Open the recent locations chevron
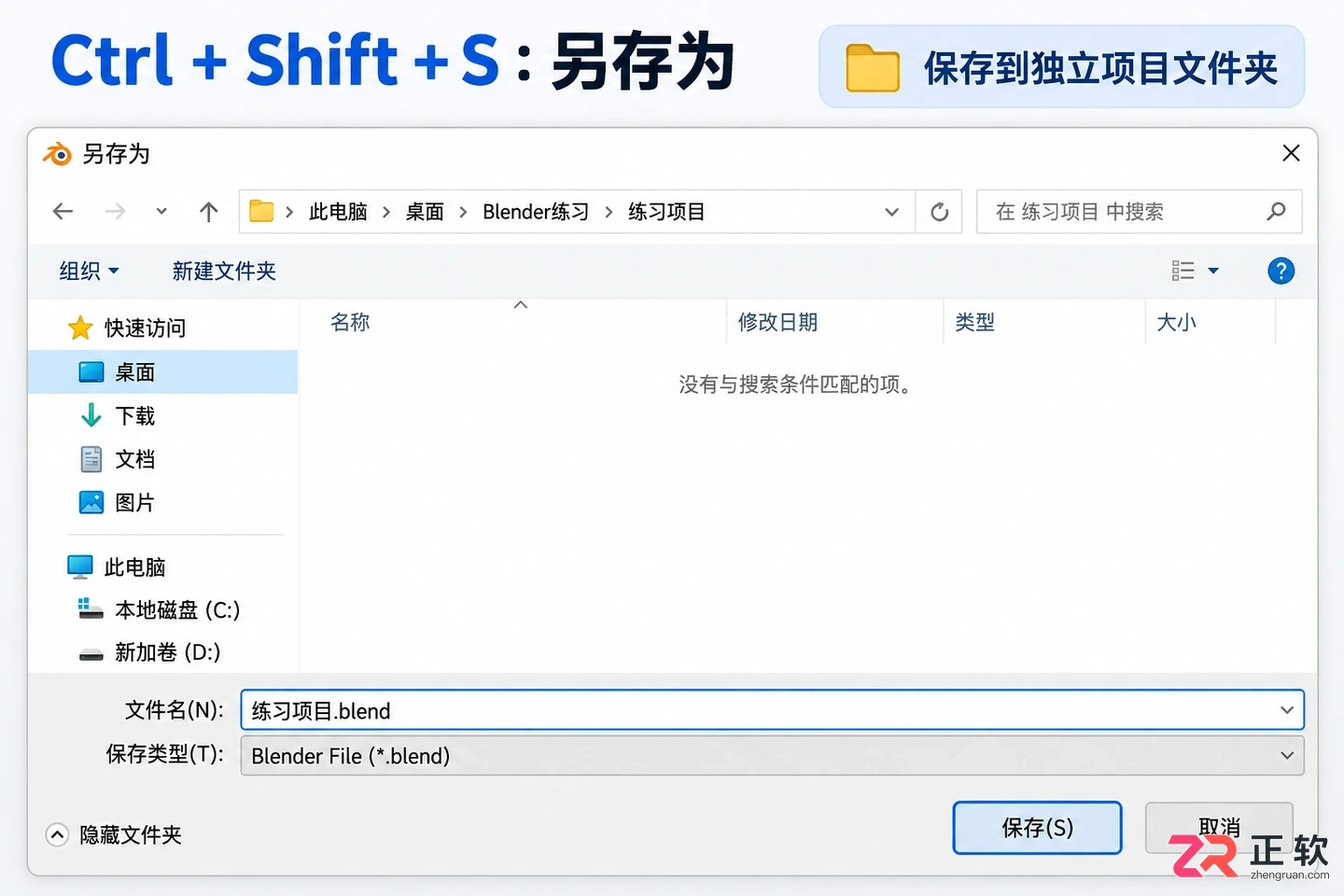 point(161,212)
